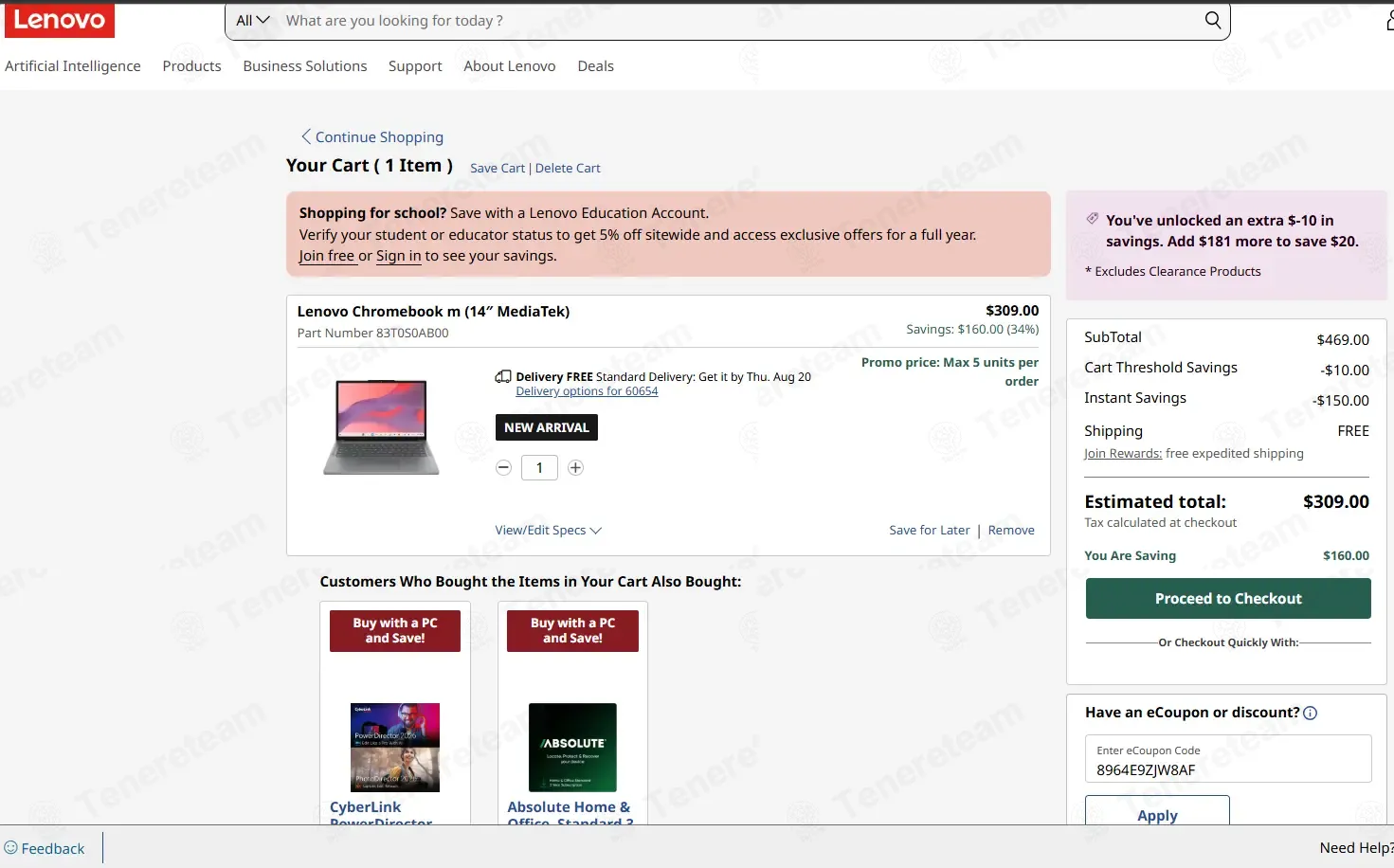Viewport: 1394px width, 868px height.
Task: Click the Delete Cart link
Action: 568,168
